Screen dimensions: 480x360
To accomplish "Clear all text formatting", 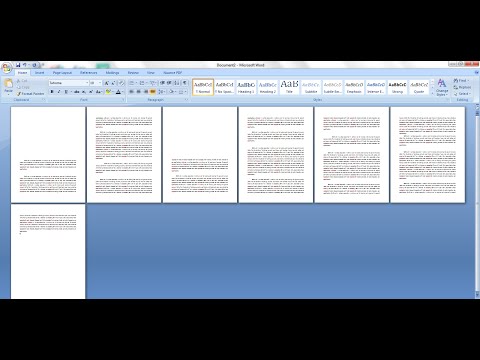I will 121,83.
